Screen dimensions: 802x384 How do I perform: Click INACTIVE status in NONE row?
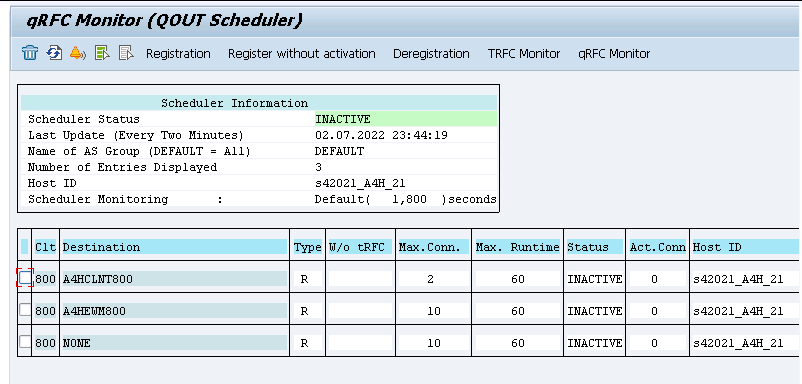pyautogui.click(x=594, y=343)
